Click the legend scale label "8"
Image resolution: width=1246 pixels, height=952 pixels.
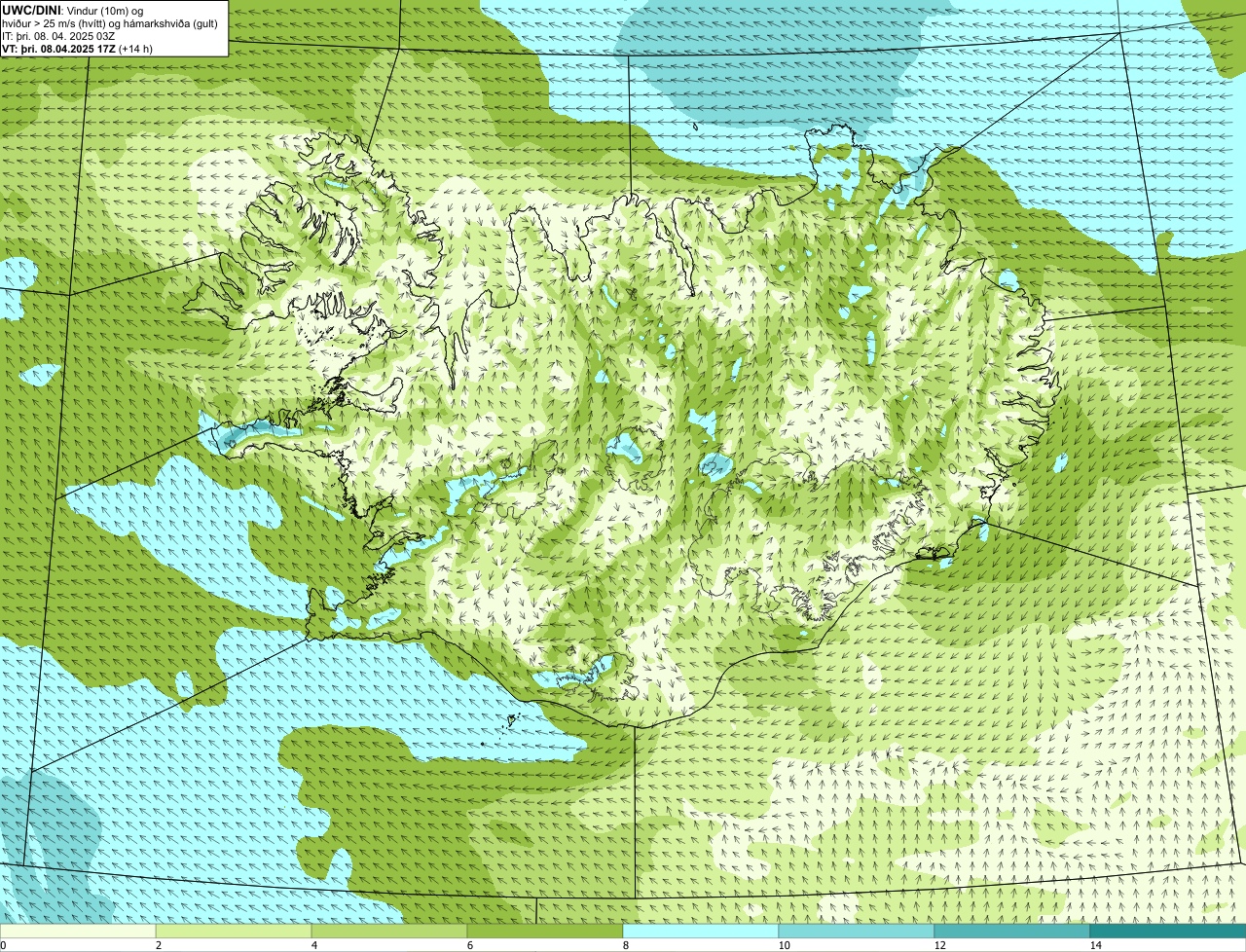click(x=625, y=945)
